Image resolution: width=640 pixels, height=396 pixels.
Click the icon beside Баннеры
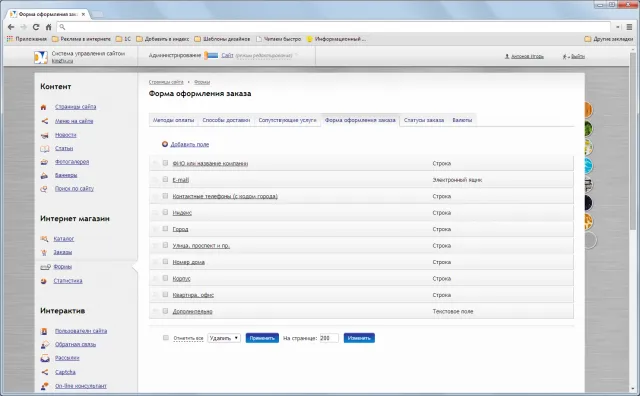44,176
